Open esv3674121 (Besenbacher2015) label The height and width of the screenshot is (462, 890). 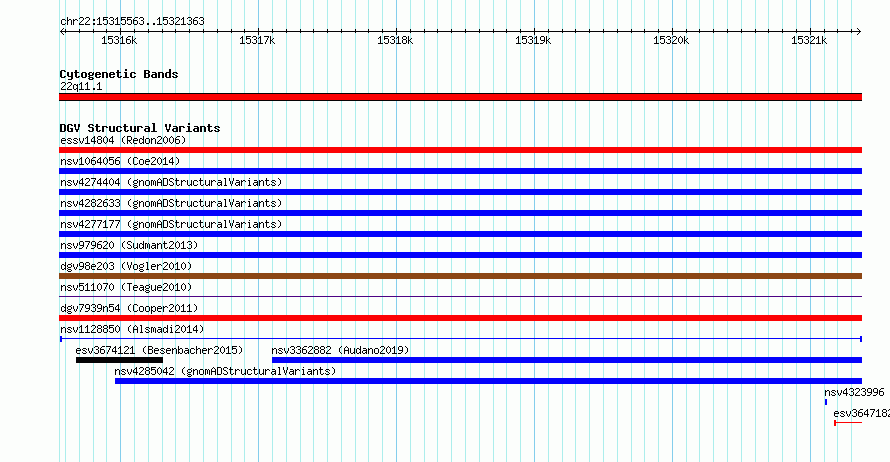(x=159, y=350)
